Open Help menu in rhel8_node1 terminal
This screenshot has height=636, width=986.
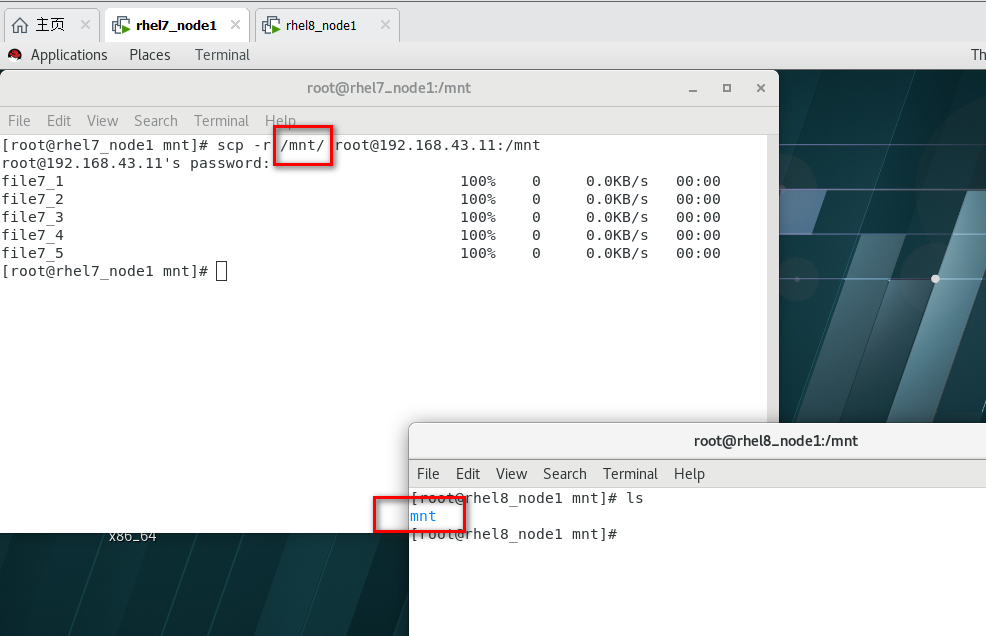[689, 474]
